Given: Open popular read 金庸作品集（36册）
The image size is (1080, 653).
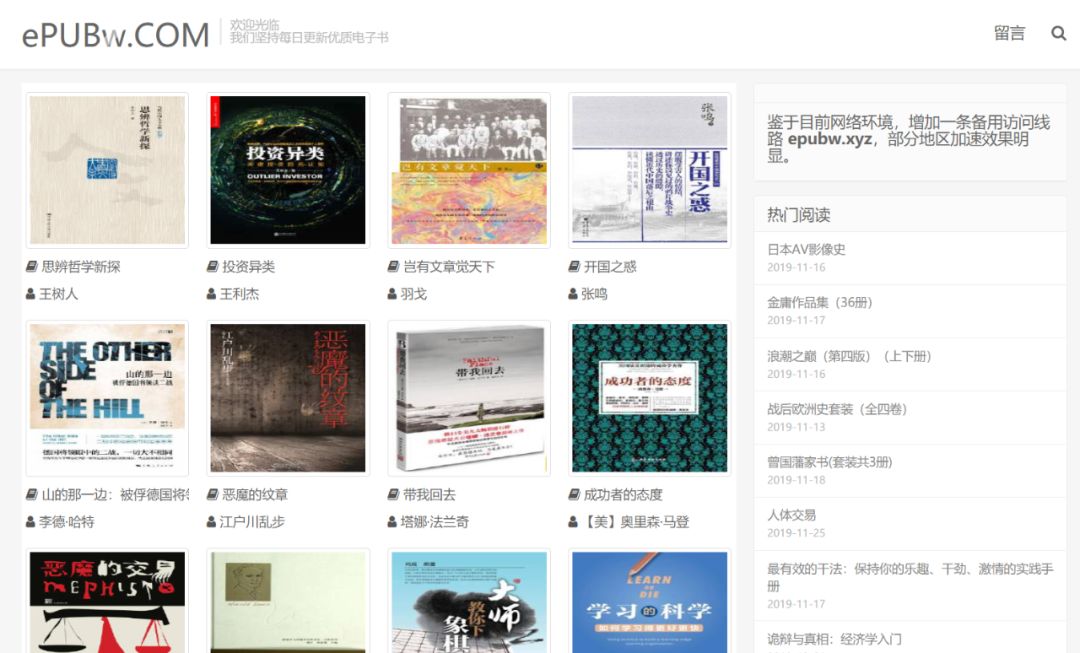Looking at the screenshot, I should (820, 302).
